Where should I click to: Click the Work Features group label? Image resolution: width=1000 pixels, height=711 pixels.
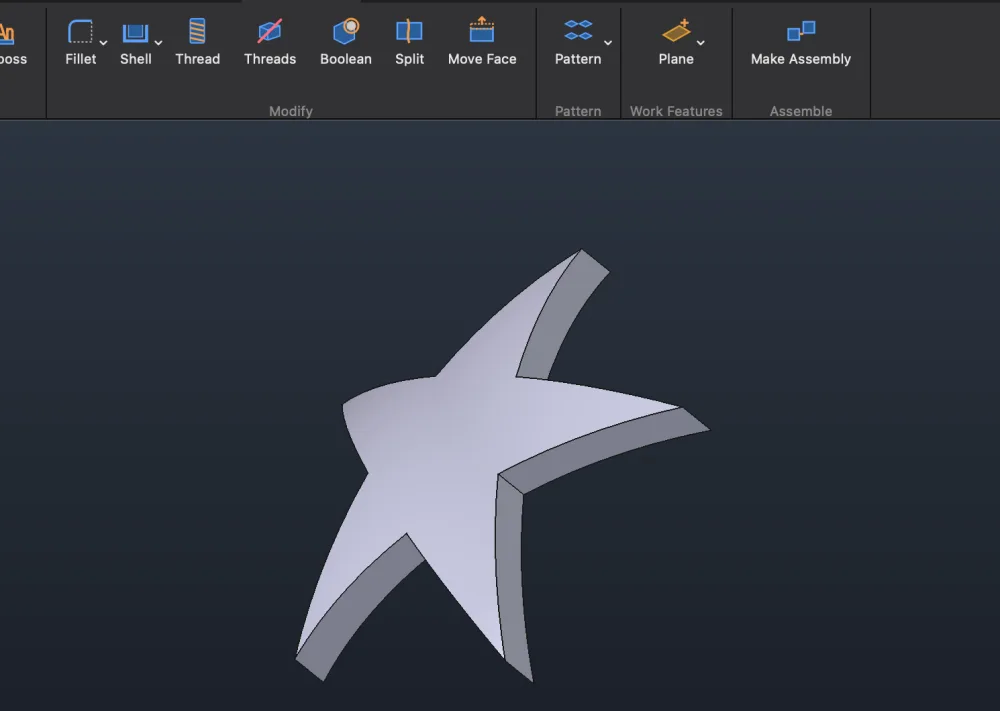pos(676,111)
